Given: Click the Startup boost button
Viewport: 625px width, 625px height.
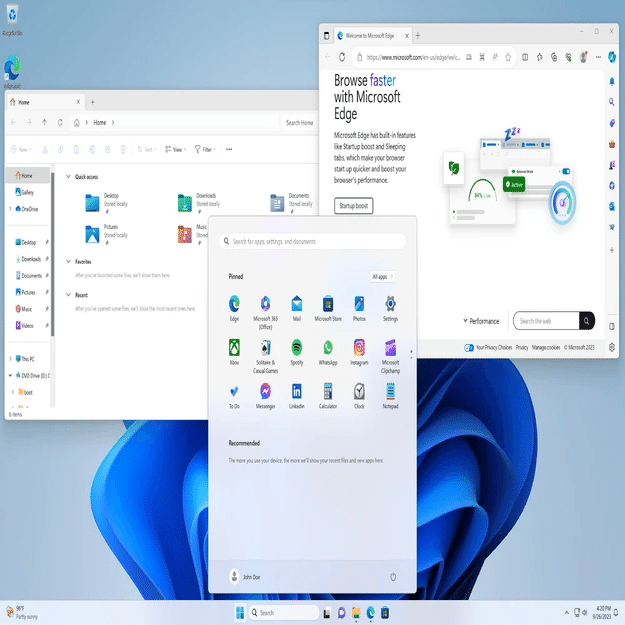Looking at the screenshot, I should (x=354, y=206).
